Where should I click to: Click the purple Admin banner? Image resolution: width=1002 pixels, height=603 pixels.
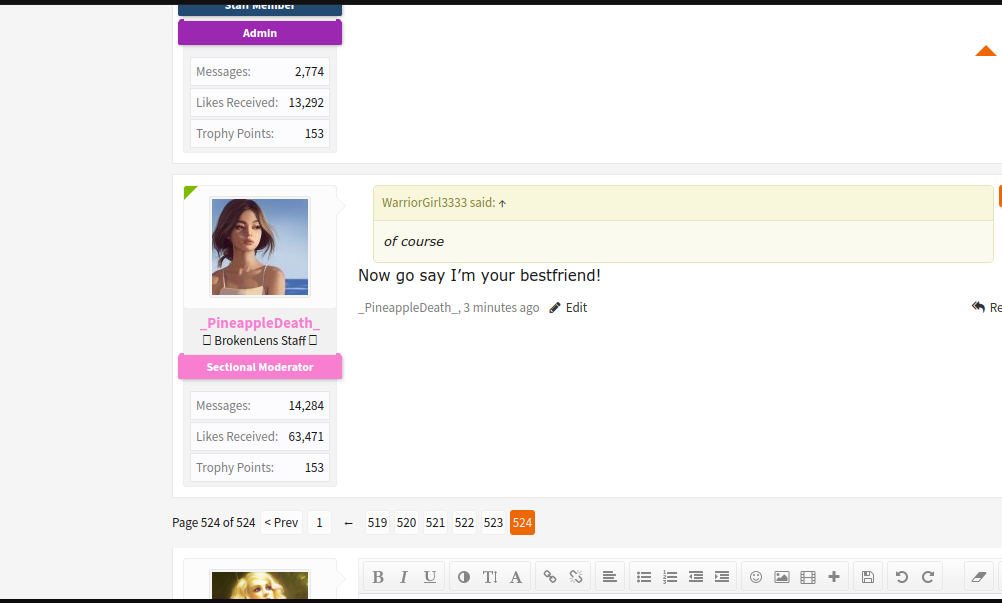coord(260,33)
